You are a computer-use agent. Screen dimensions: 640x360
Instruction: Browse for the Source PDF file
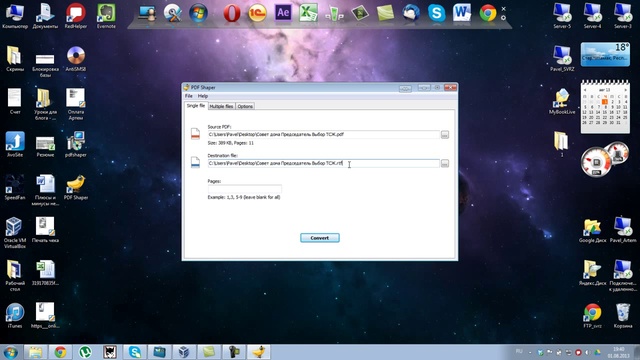444,134
